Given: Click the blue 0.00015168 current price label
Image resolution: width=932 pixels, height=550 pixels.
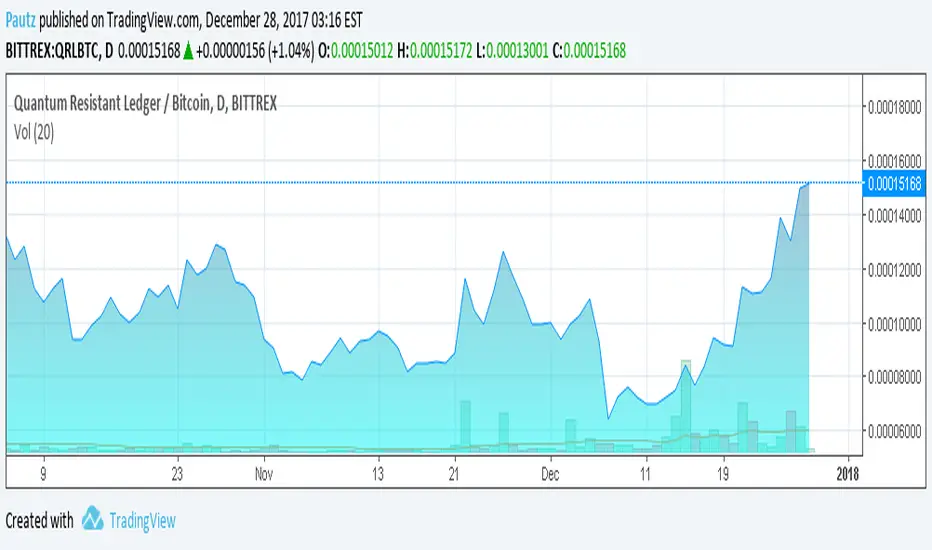Looking at the screenshot, I should [894, 183].
